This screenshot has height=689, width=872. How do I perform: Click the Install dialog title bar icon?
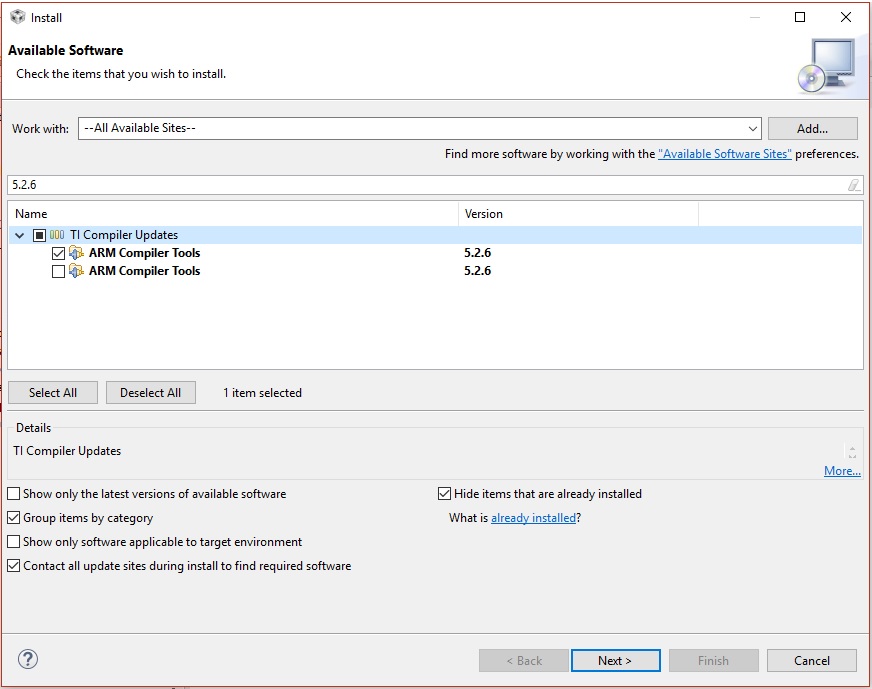point(17,17)
